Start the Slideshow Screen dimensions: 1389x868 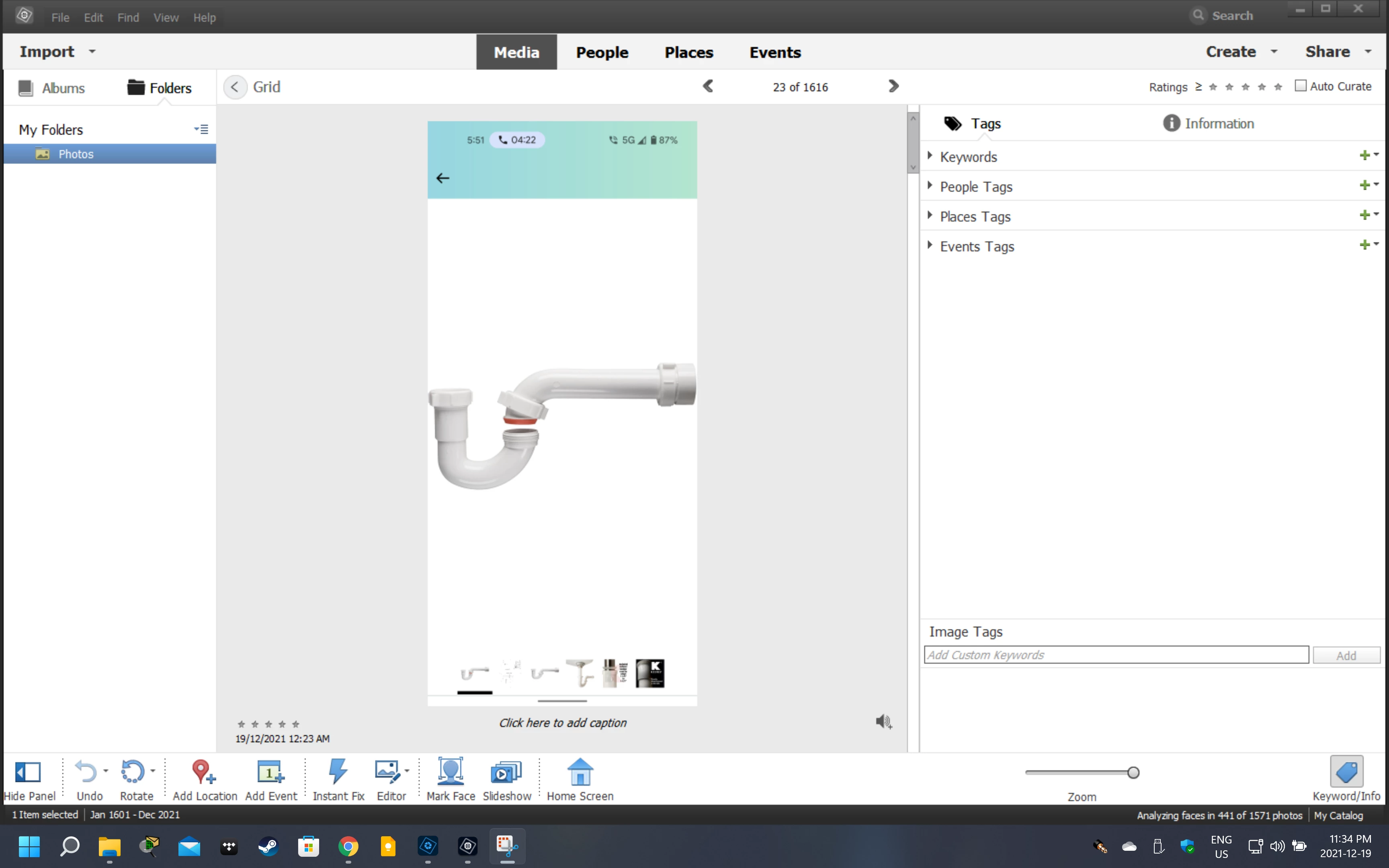(506, 772)
